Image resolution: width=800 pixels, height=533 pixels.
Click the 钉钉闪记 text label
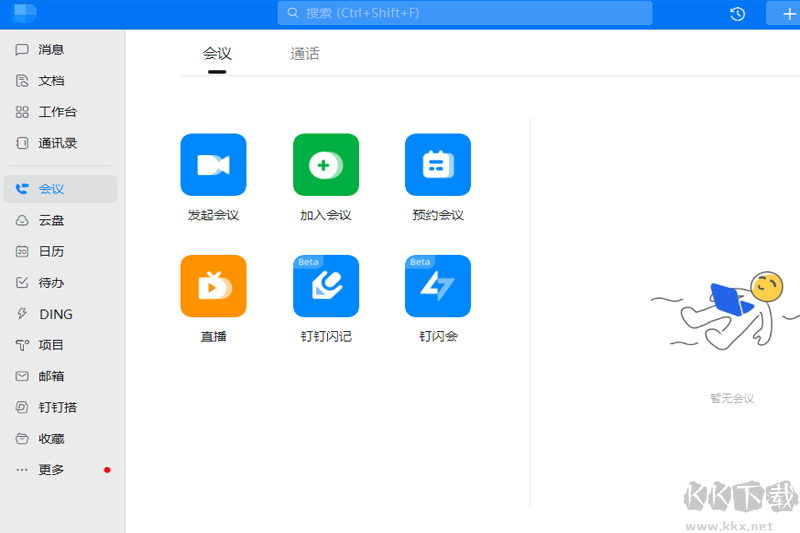[x=326, y=337]
